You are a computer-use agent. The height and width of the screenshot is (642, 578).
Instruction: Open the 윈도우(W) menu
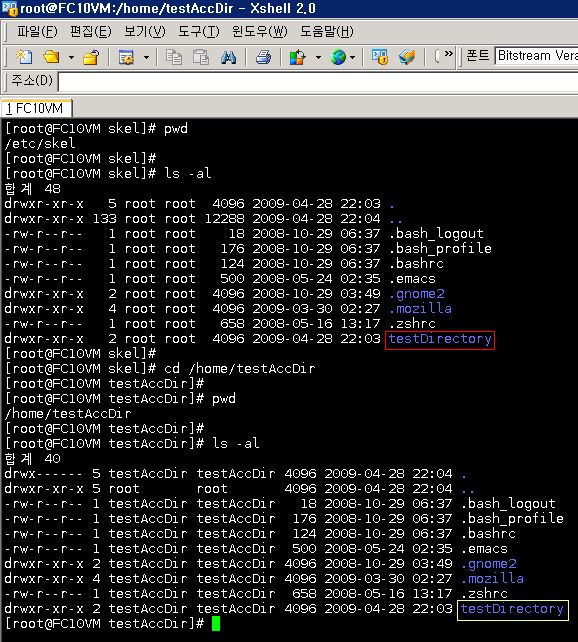pos(260,32)
